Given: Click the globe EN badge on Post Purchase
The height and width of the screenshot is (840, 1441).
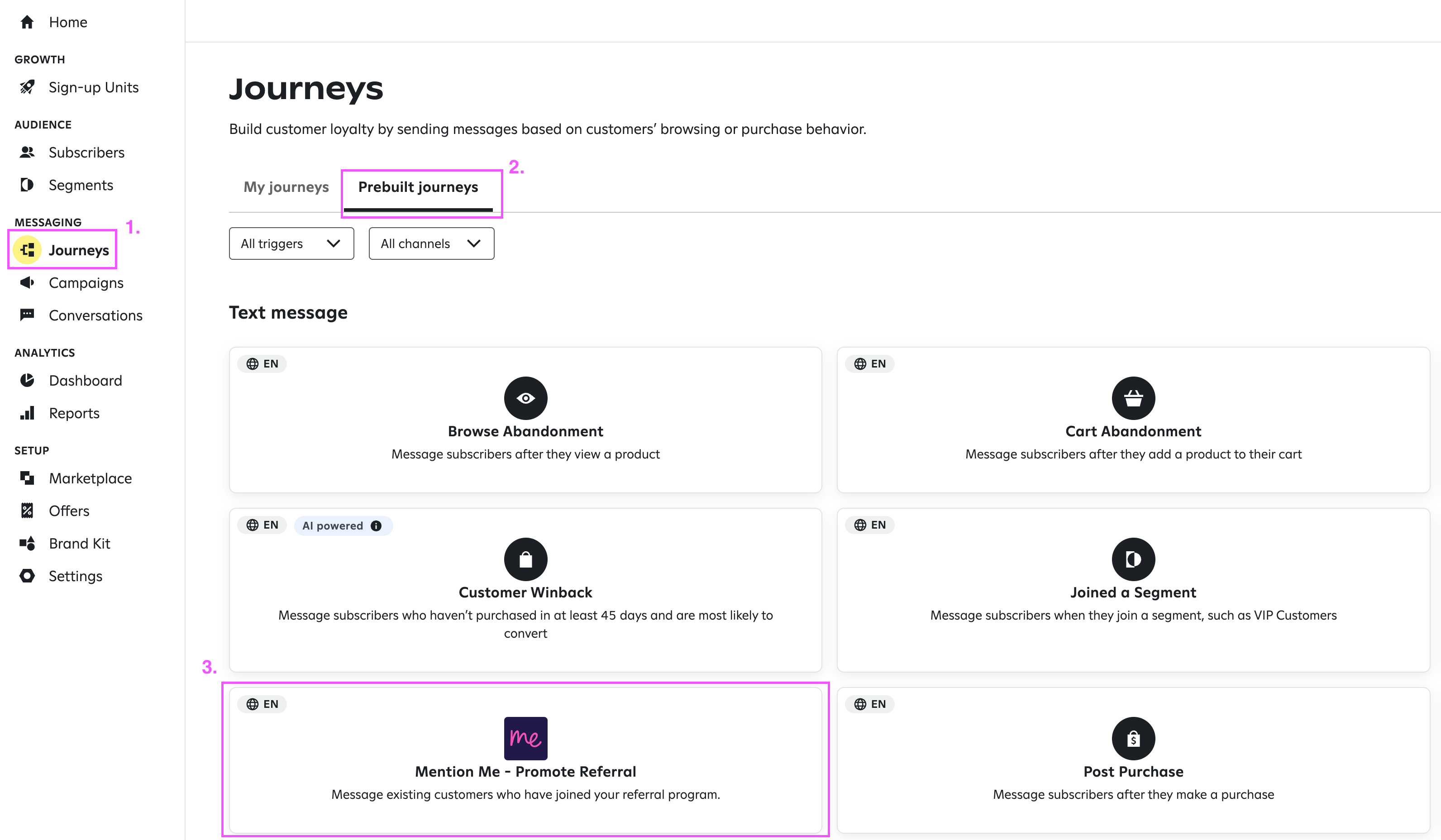Looking at the screenshot, I should point(870,704).
